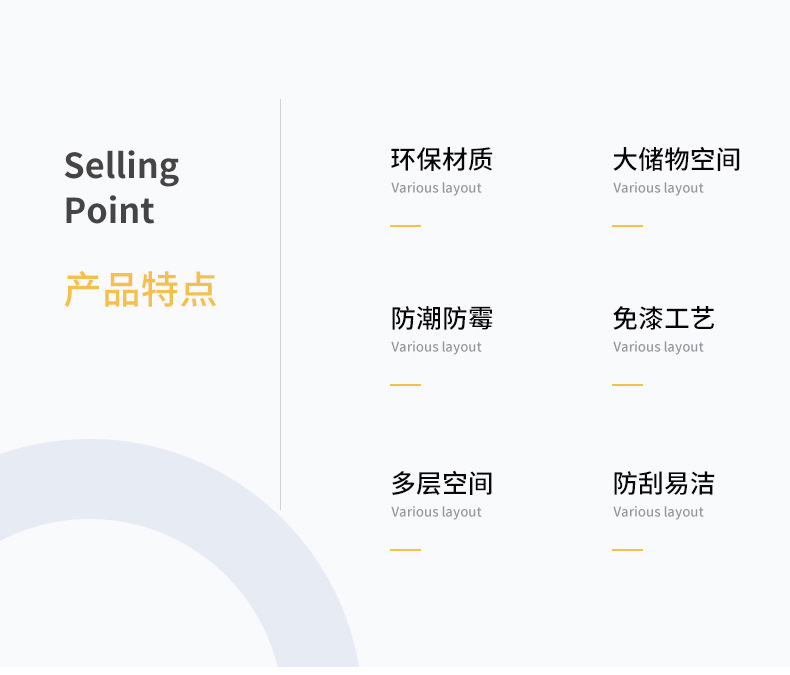Screen dimensions: 790x675
Task: Click the yellow 产品特点 title
Action: (x=140, y=290)
